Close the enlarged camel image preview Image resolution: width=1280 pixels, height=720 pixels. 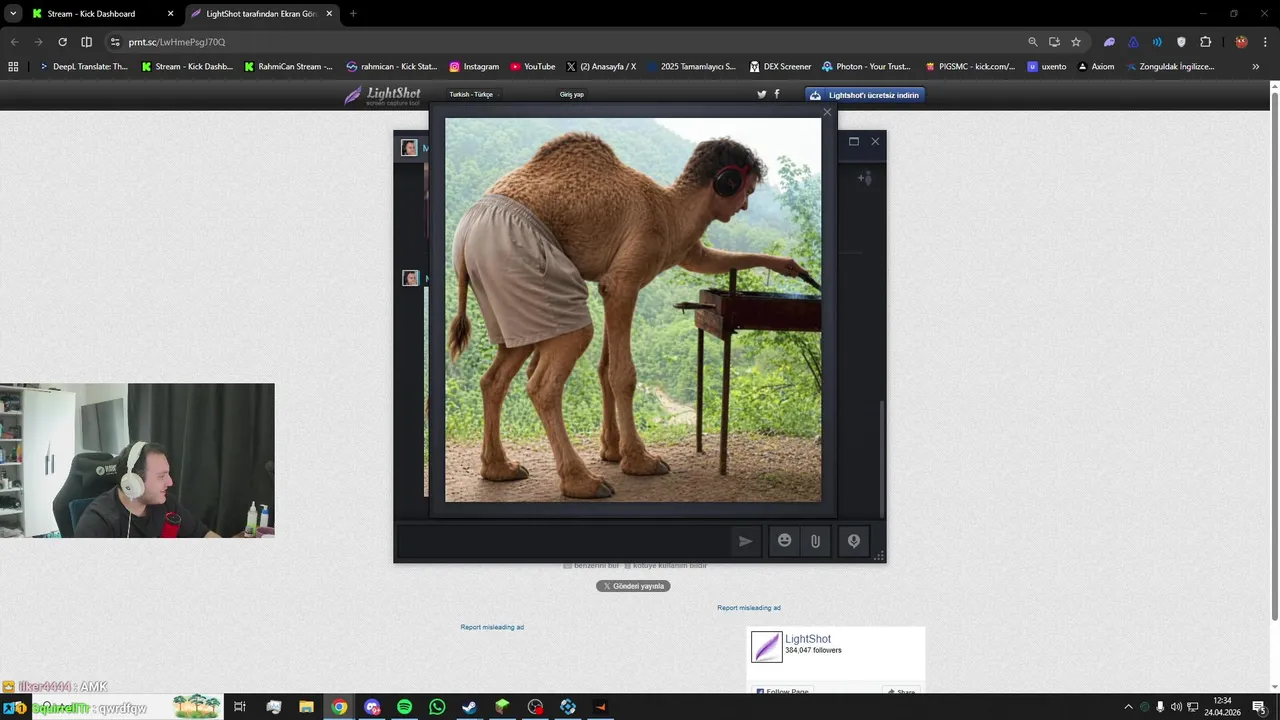click(827, 112)
